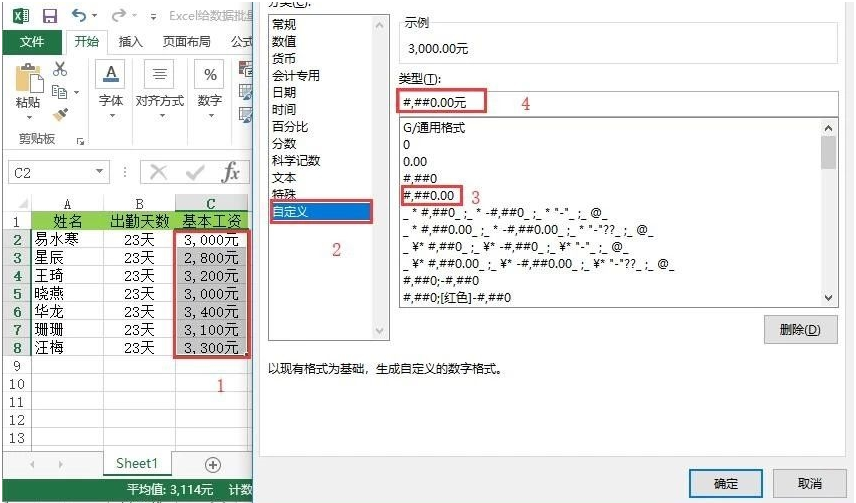Confirm formula entry with checkmark icon
The image size is (856, 503).
coord(194,173)
